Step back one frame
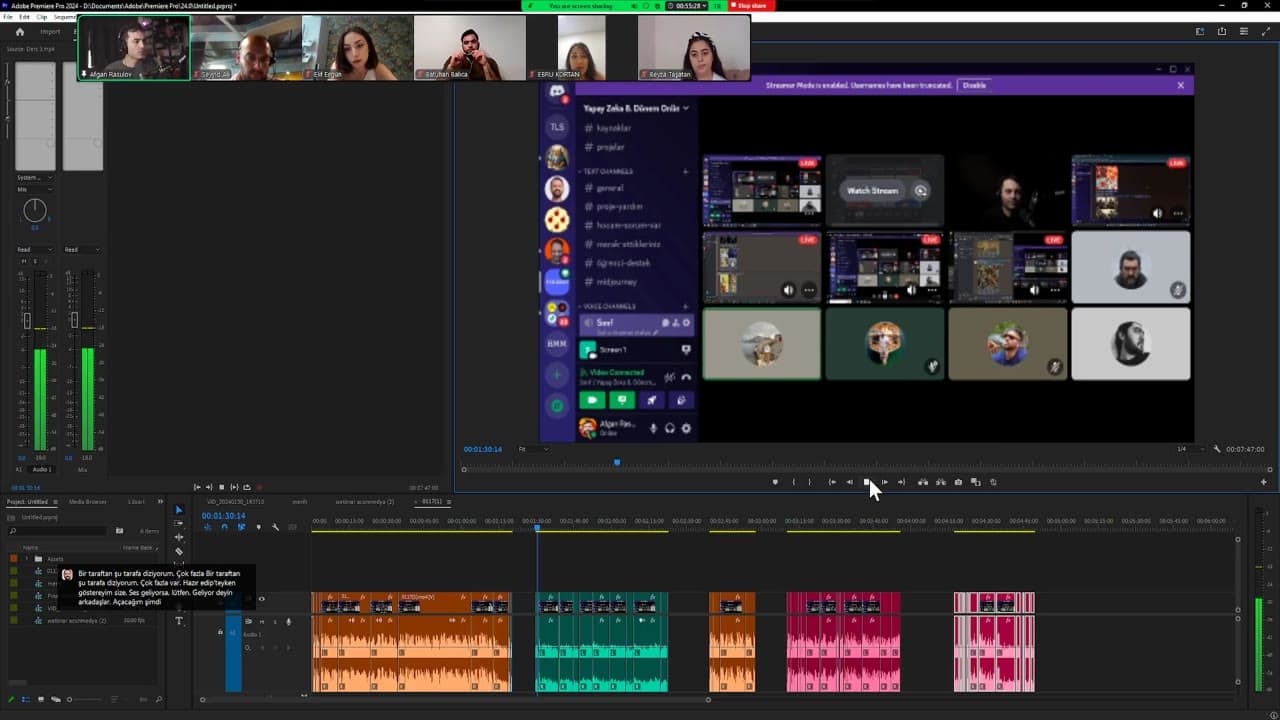The width and height of the screenshot is (1280, 720). pos(850,482)
